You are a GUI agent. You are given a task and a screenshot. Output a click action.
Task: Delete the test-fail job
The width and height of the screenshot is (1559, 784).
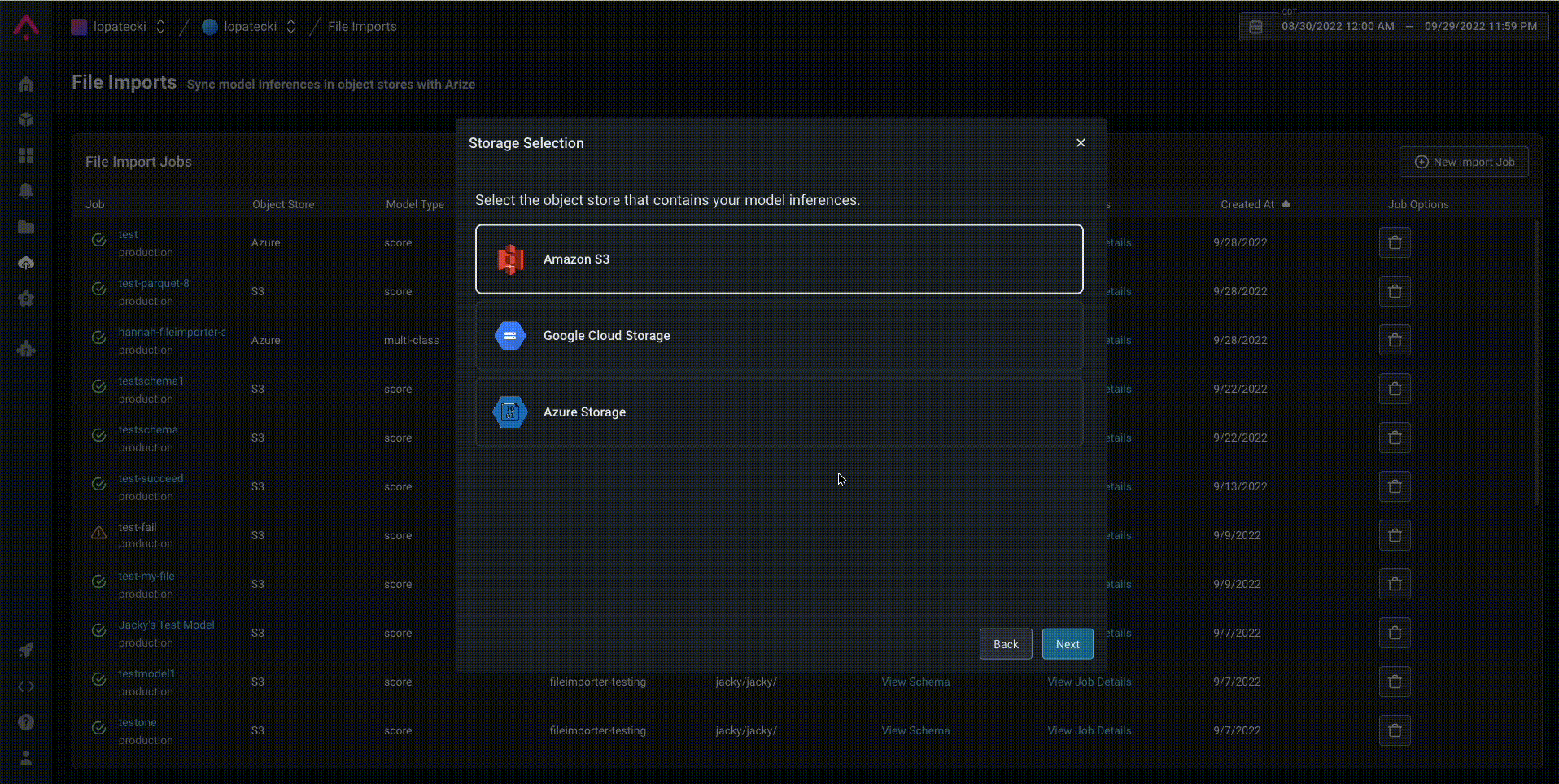[x=1395, y=535]
